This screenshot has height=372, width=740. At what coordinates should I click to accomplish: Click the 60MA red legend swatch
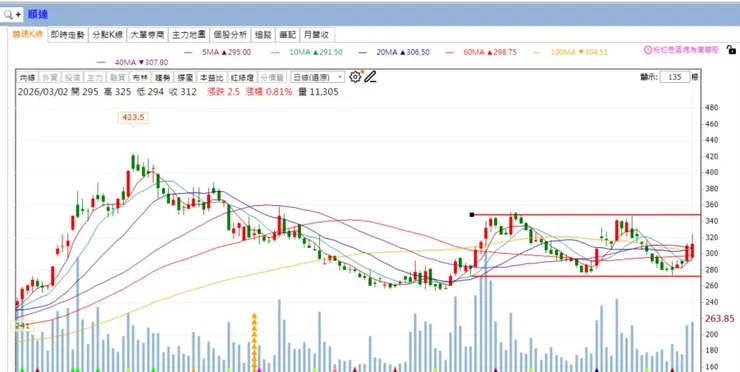tap(449, 52)
